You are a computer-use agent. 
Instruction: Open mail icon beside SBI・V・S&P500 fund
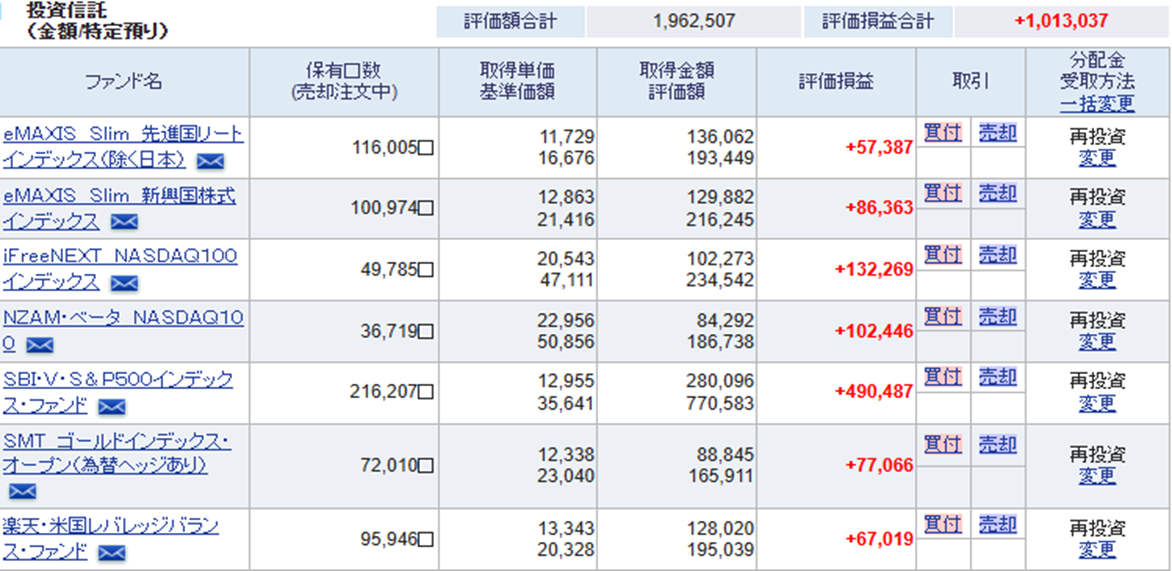pyautogui.click(x=111, y=406)
